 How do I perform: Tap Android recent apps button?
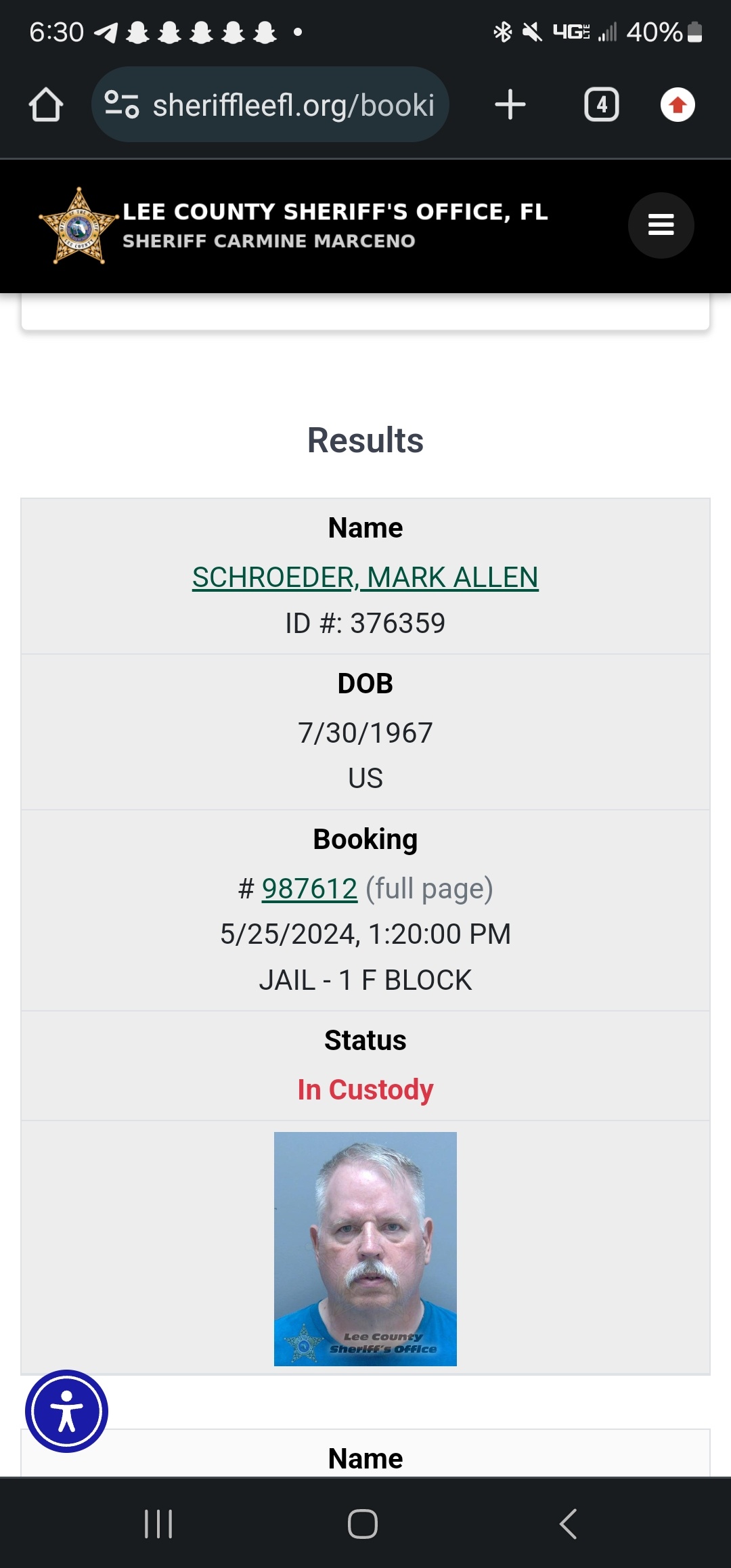click(158, 1524)
